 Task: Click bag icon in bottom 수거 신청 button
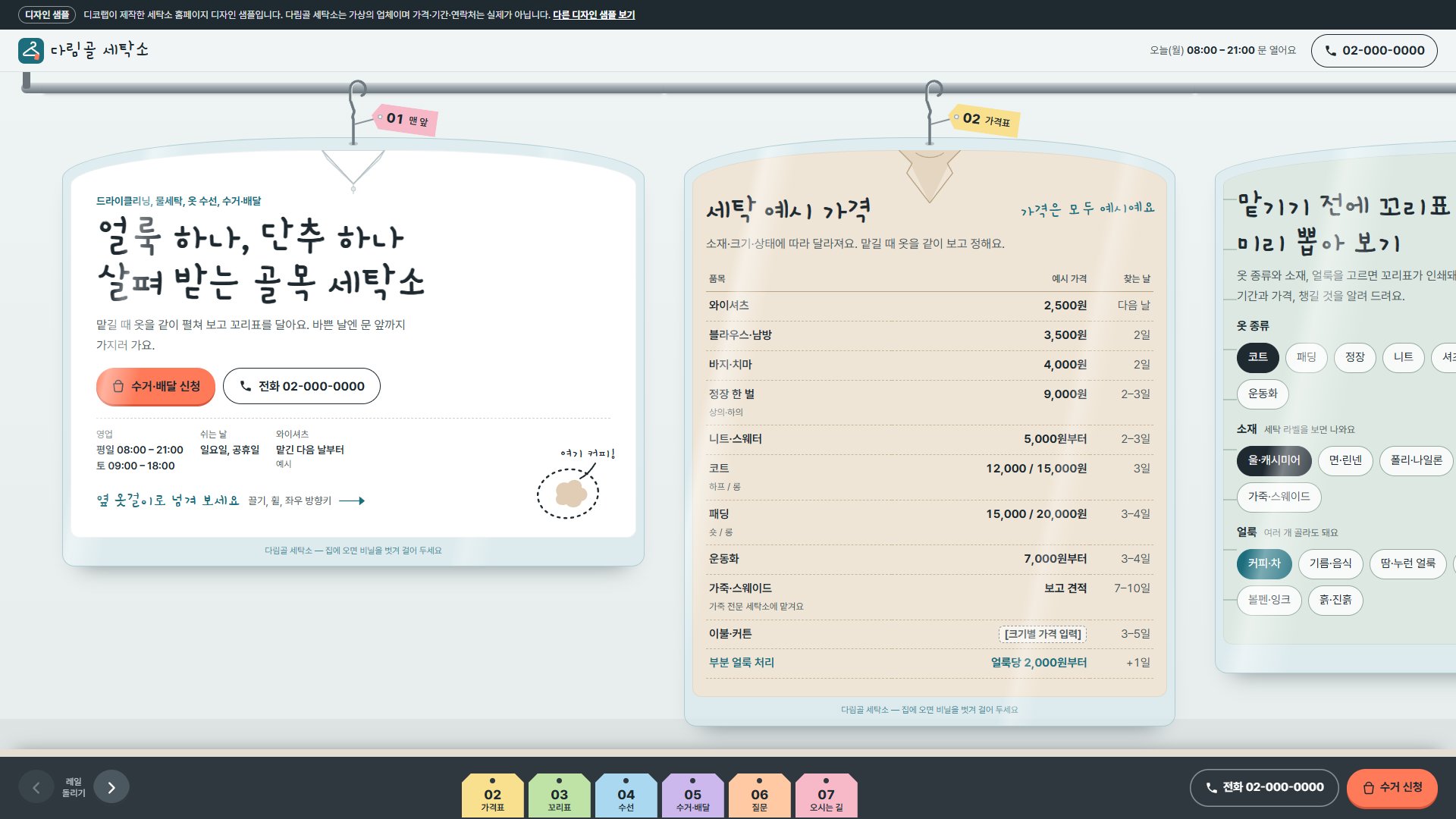pos(1368,788)
